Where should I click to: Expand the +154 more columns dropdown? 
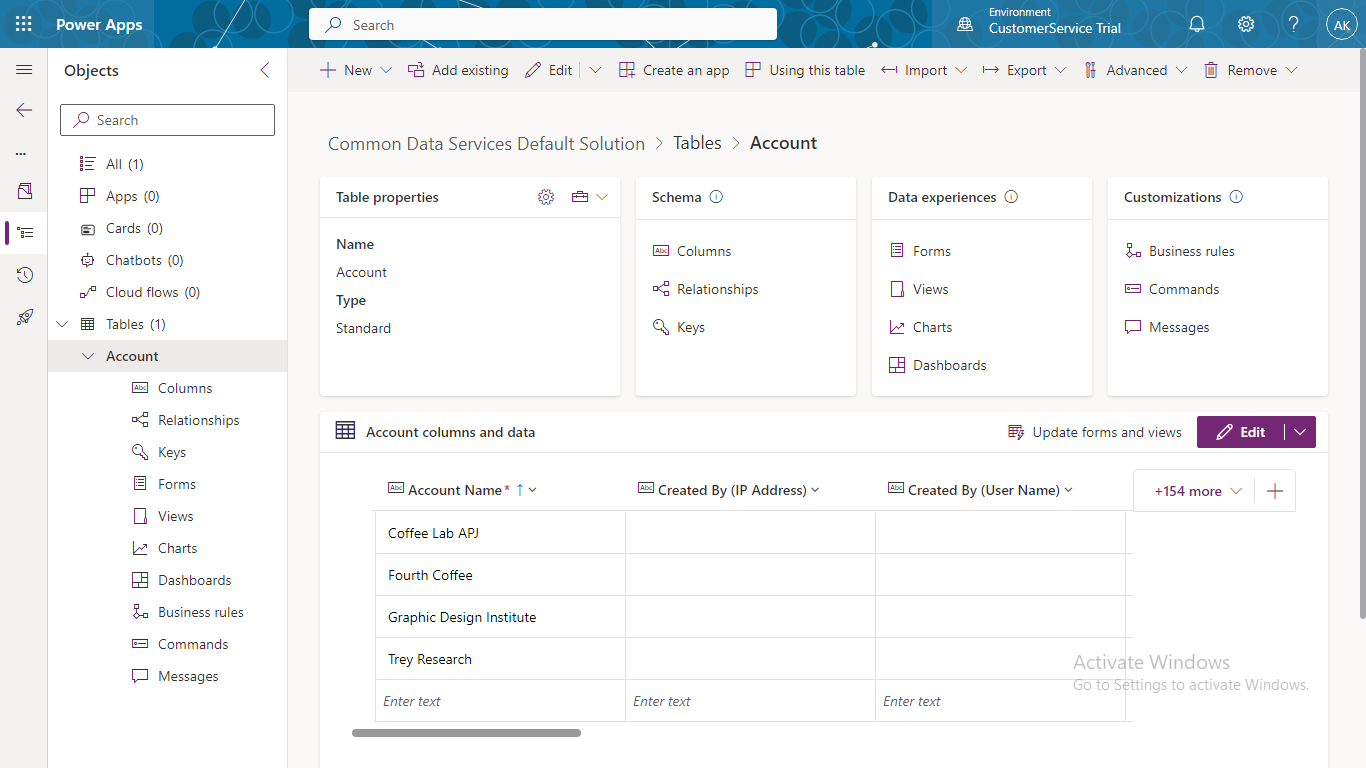click(x=1195, y=490)
